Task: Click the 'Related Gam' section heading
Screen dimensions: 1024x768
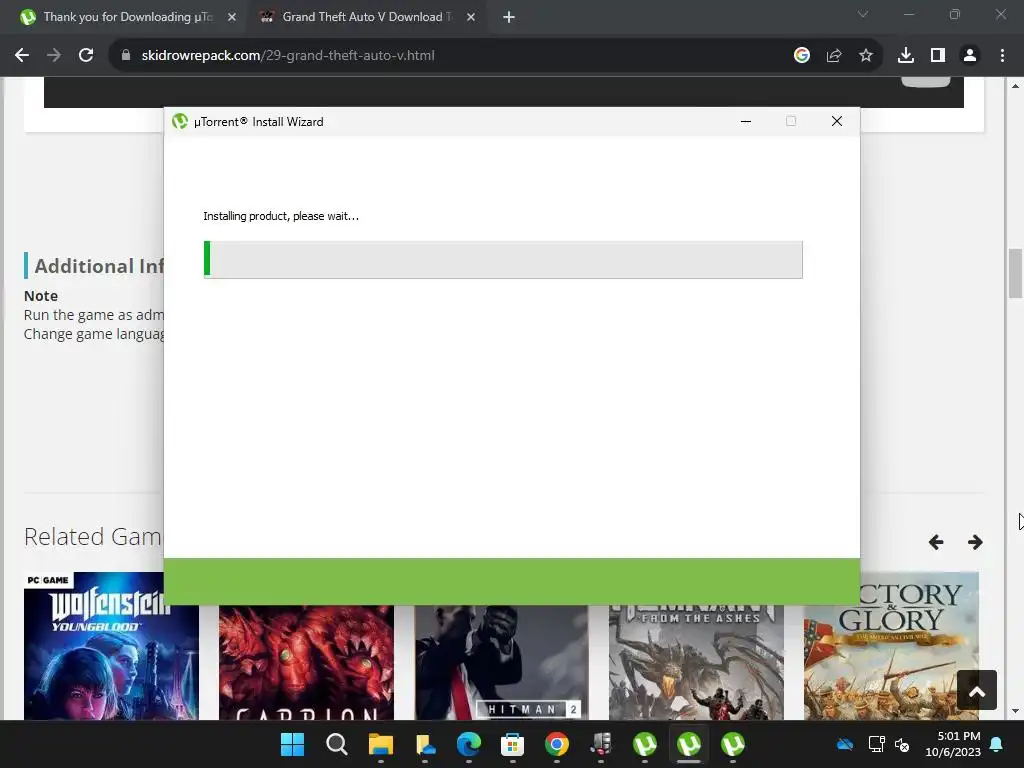Action: pos(93,537)
